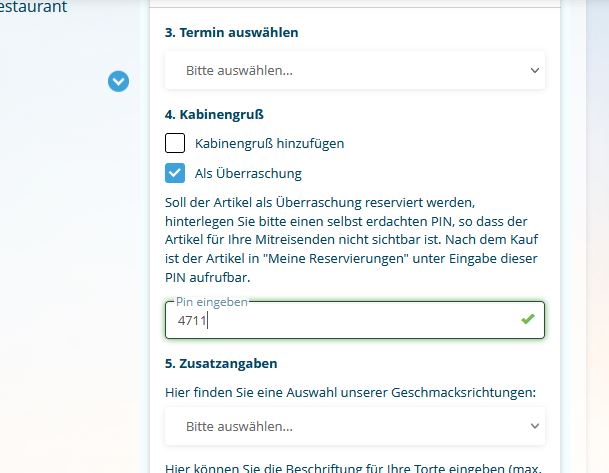
Task: Click the "Pin eingeben" floating field label
Action: tap(211, 301)
